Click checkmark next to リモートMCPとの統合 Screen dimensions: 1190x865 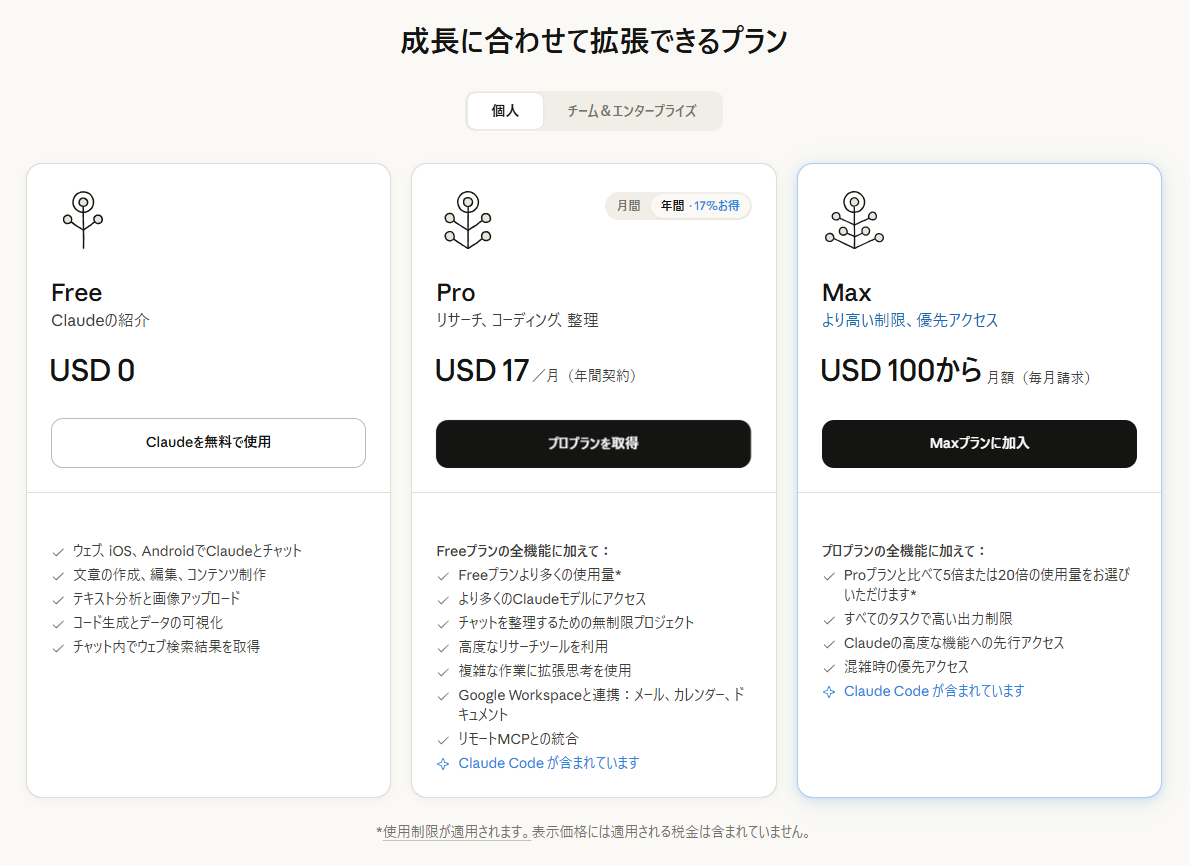coord(443,740)
